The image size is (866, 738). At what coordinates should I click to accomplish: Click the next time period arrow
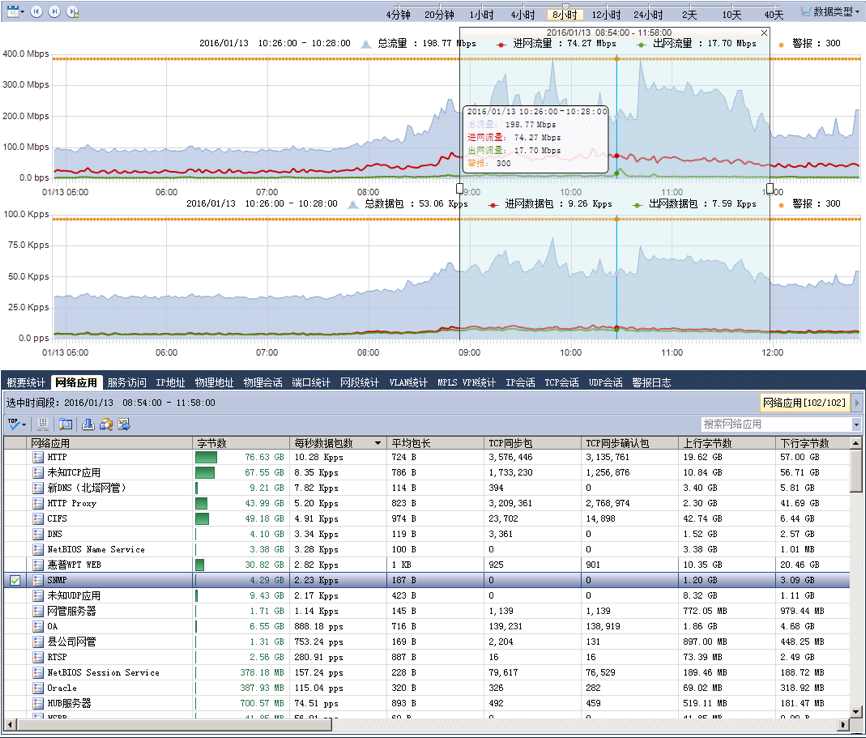click(x=55, y=11)
